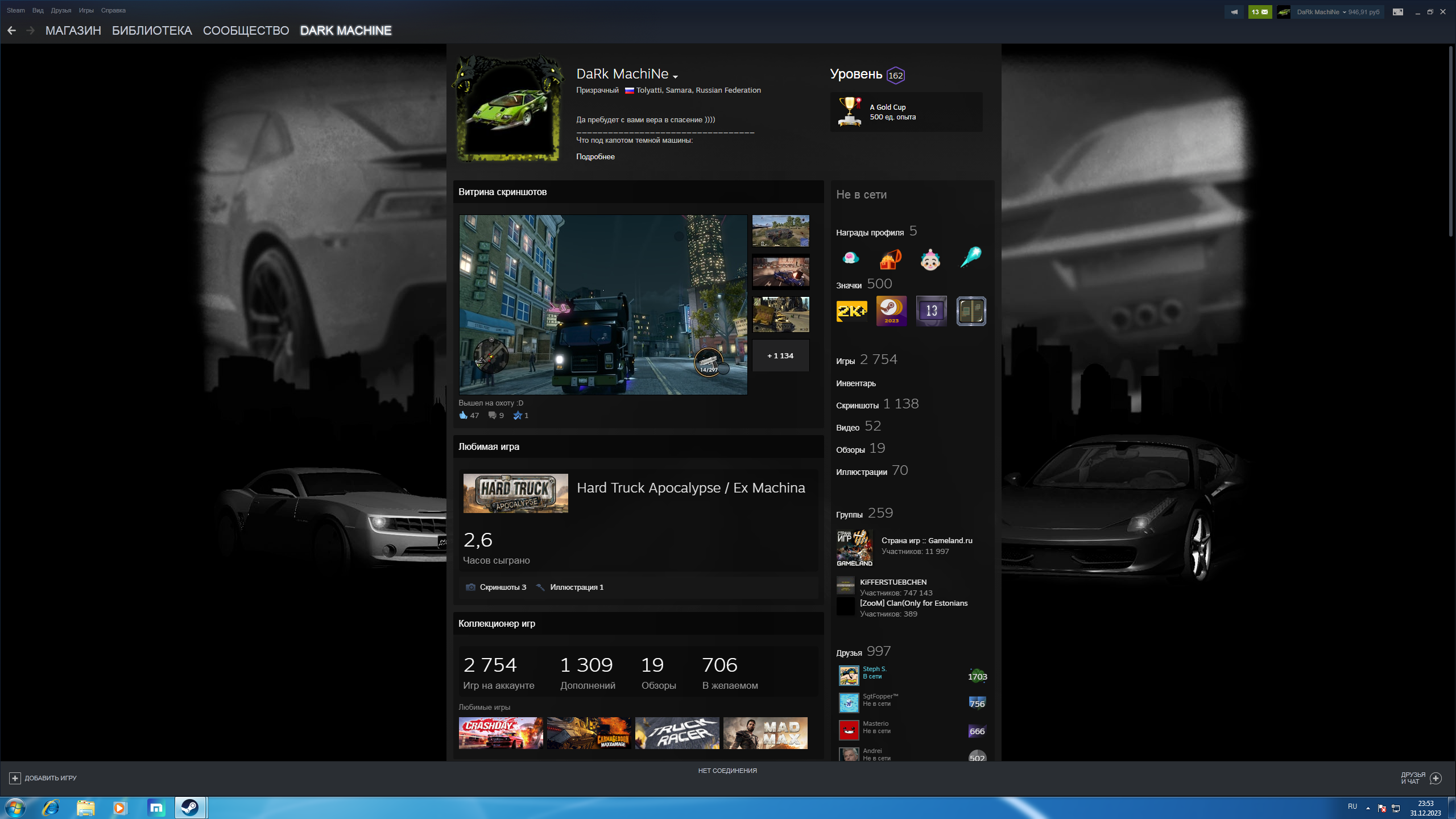Click the back navigation arrow
The image size is (1456, 819).
pos(11,31)
